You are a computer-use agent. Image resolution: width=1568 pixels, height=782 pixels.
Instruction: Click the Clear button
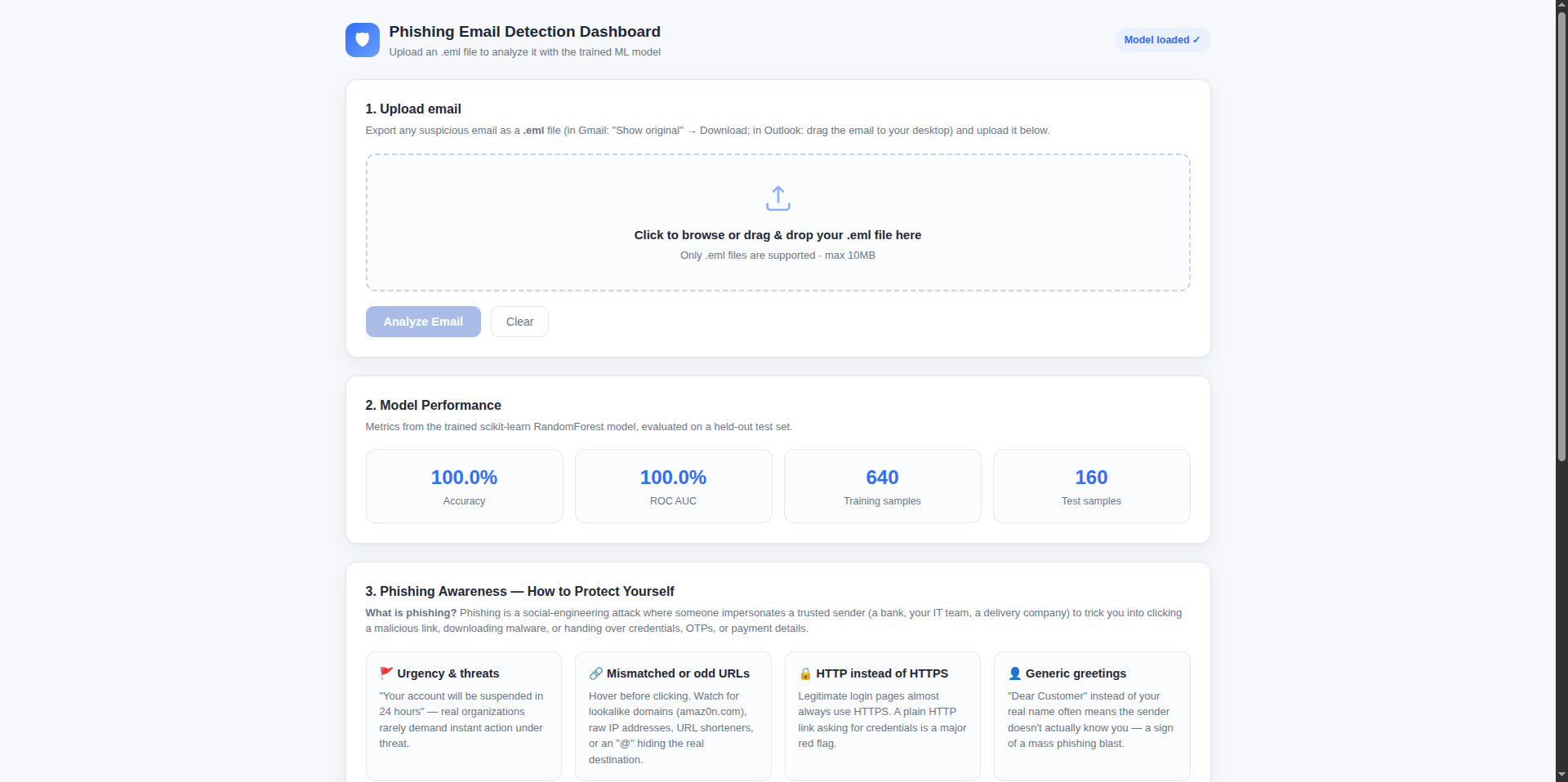519,322
